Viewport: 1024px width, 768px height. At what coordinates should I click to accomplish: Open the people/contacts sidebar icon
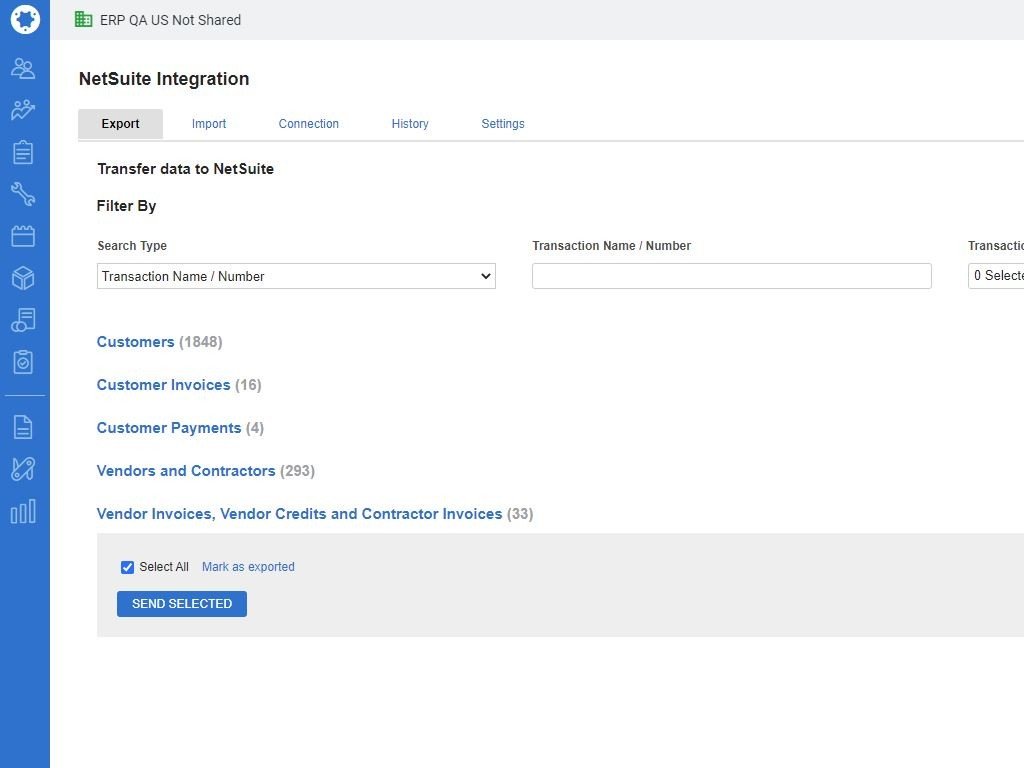click(x=24, y=68)
